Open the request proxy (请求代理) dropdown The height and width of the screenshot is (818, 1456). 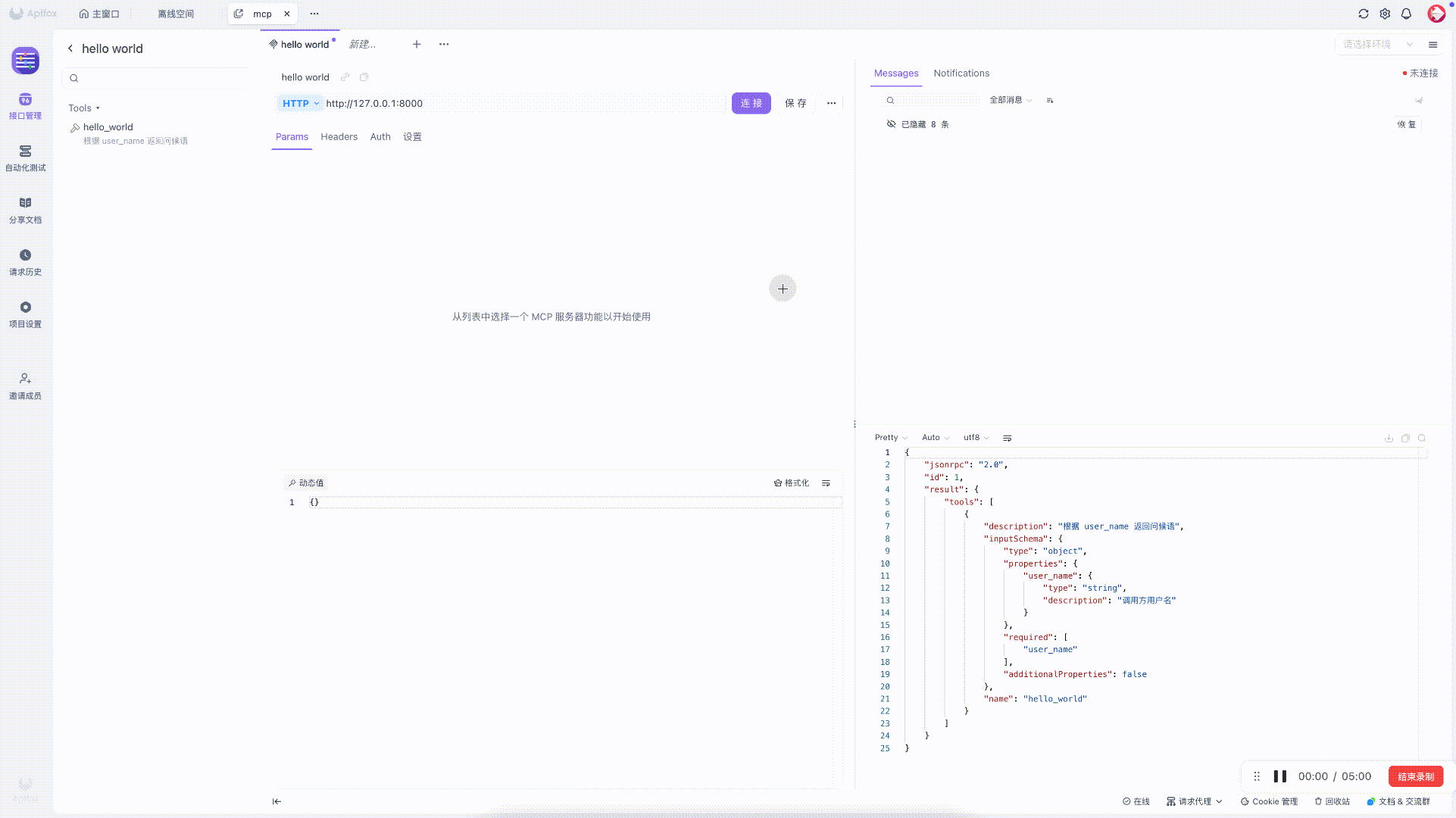[1195, 801]
